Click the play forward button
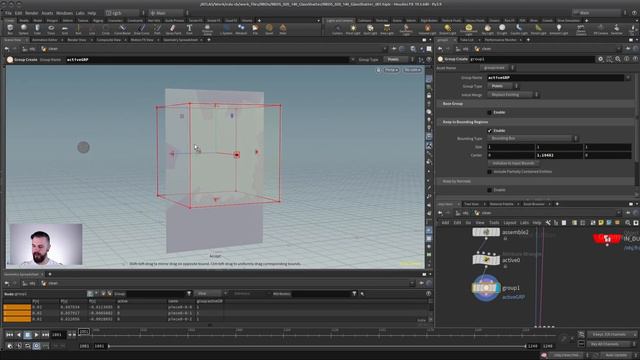This screenshot has width=640, height=360. tap(36, 335)
